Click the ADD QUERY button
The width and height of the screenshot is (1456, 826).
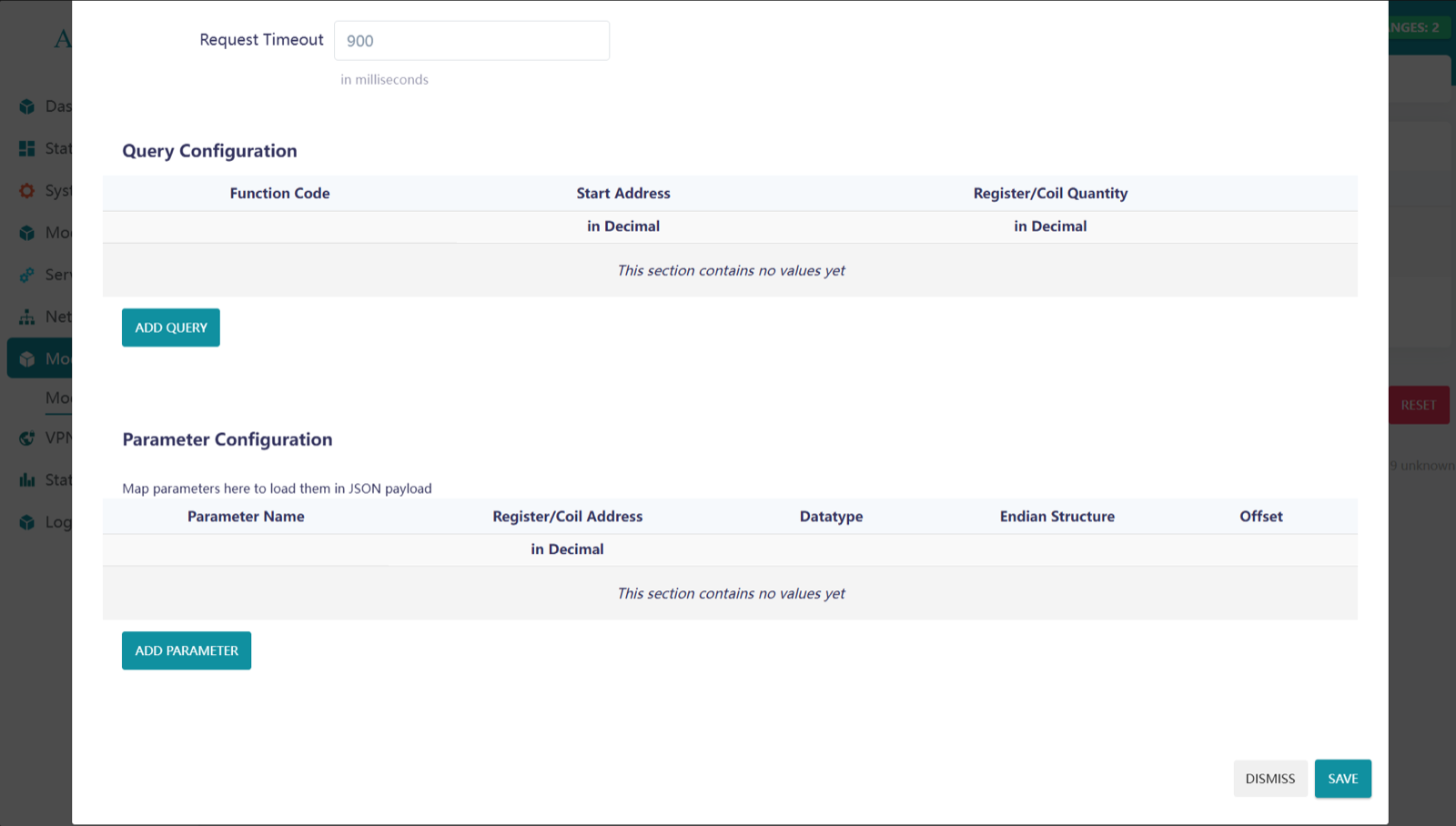coord(170,327)
